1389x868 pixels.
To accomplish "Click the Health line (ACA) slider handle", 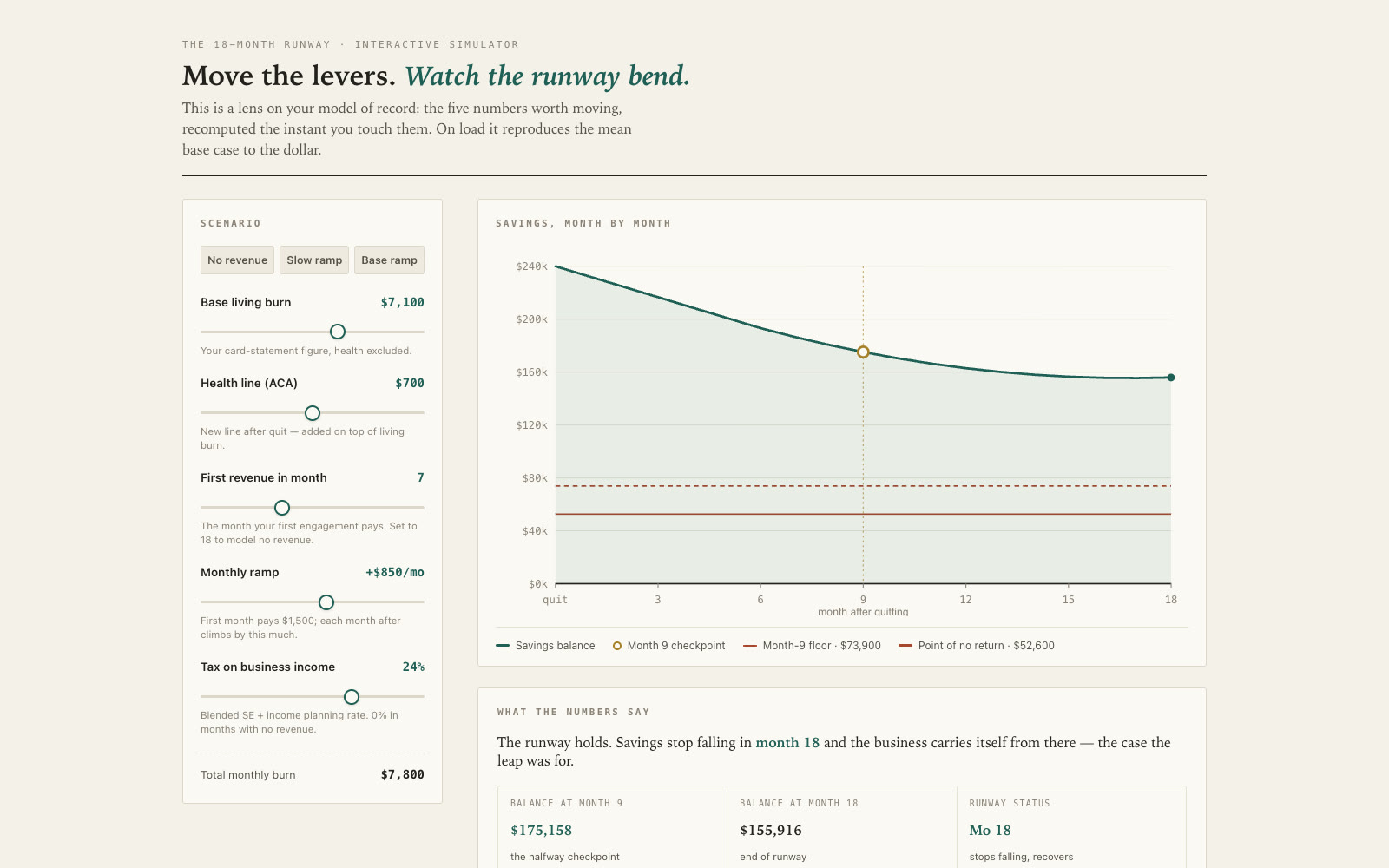I will pos(313,413).
